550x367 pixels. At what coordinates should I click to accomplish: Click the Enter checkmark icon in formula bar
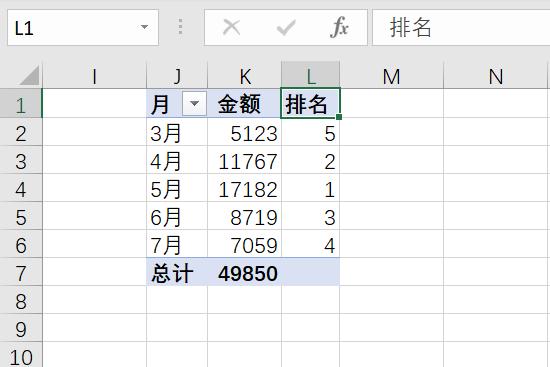tap(286, 27)
